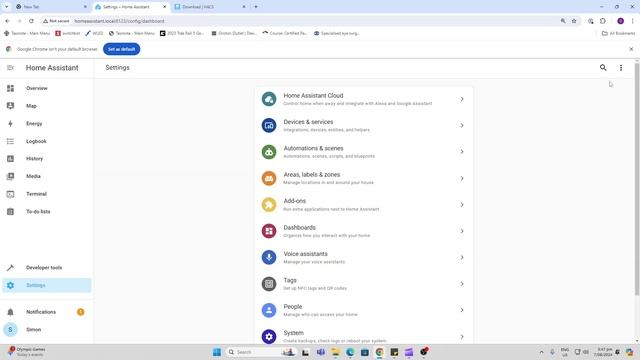Switch to the New Tab browser tab
Image resolution: width=640 pixels, height=360 pixels.
pos(51,7)
